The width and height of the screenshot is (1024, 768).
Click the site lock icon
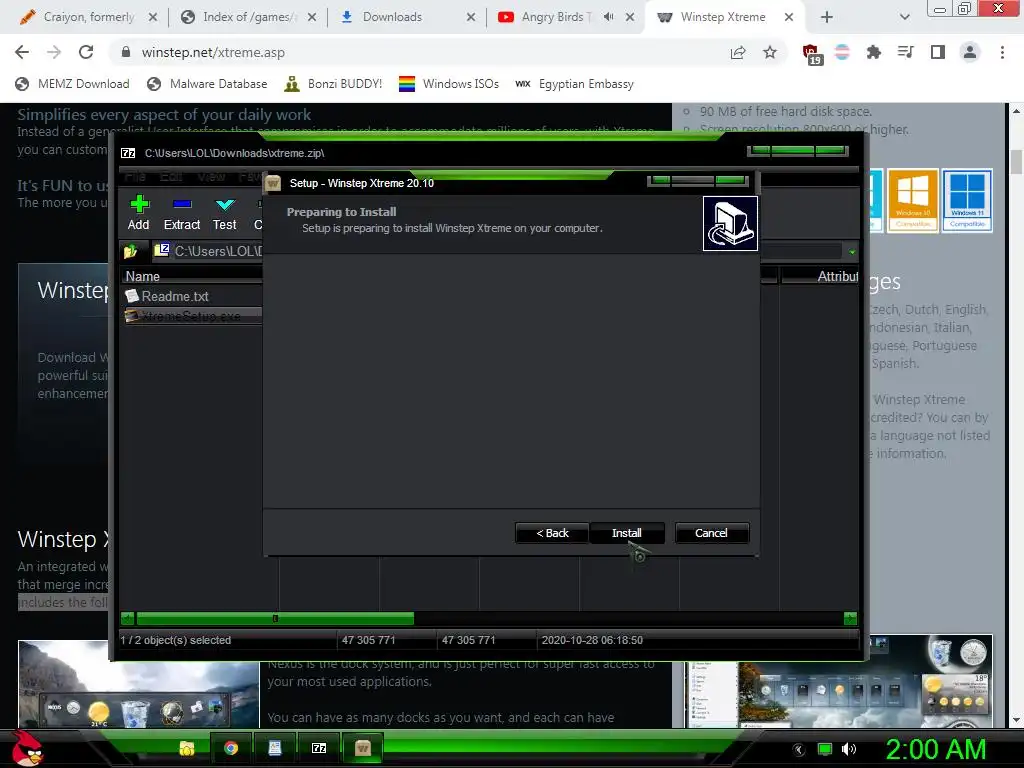(x=126, y=52)
